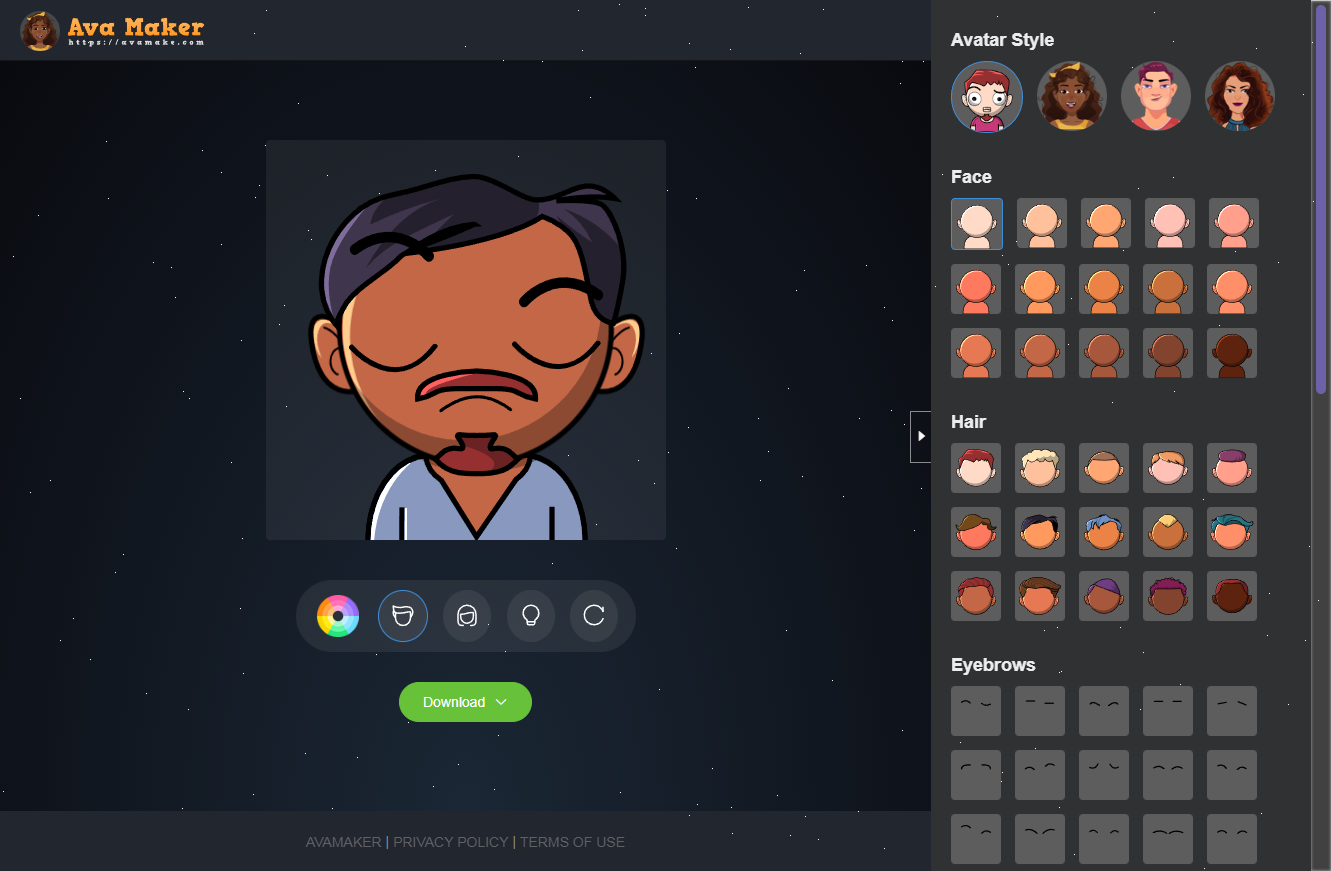Image resolution: width=1331 pixels, height=871 pixels.
Task: Select the lightest pale skin face
Action: pyautogui.click(x=977, y=223)
